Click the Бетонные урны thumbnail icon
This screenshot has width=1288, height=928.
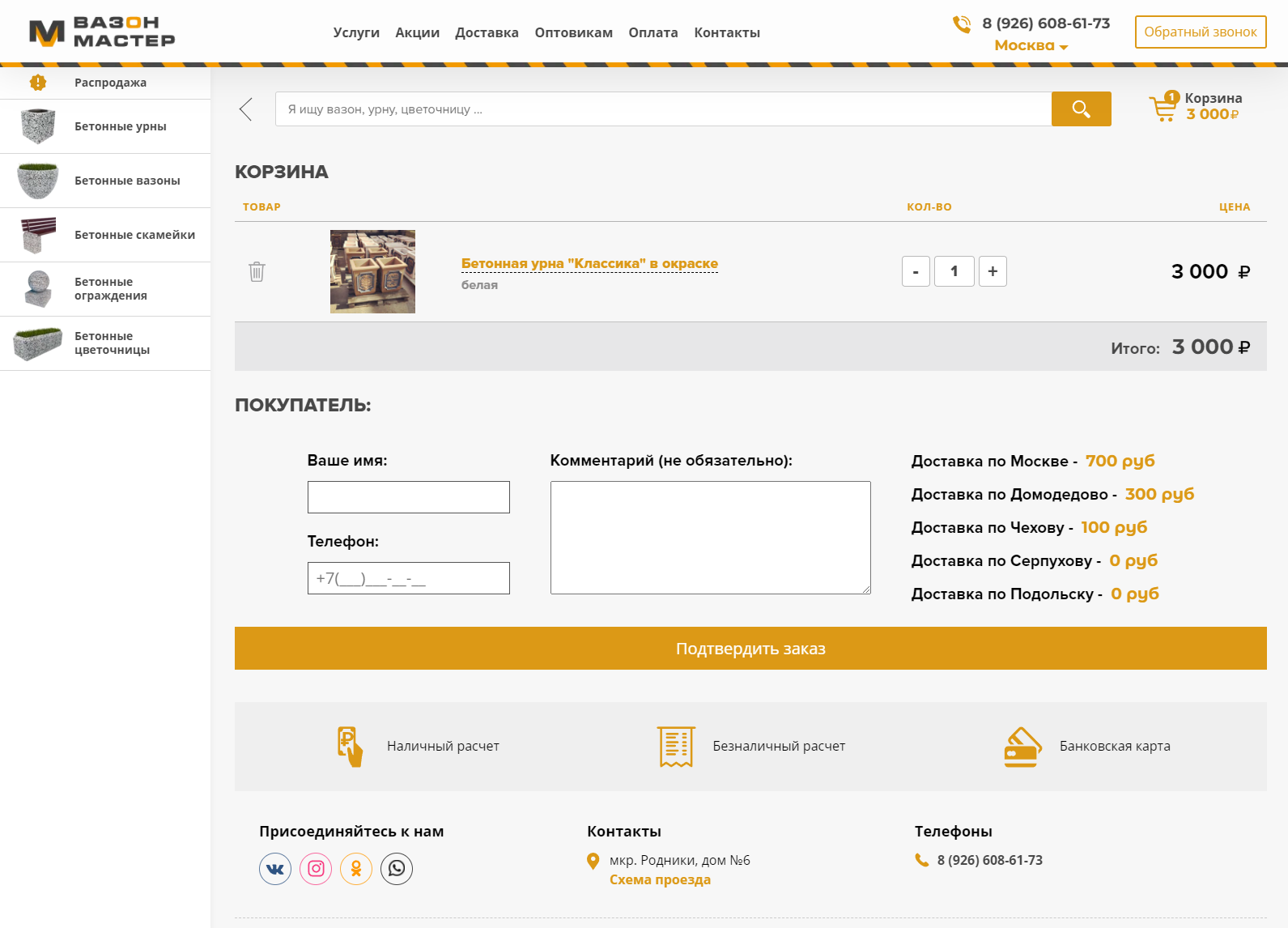(38, 126)
